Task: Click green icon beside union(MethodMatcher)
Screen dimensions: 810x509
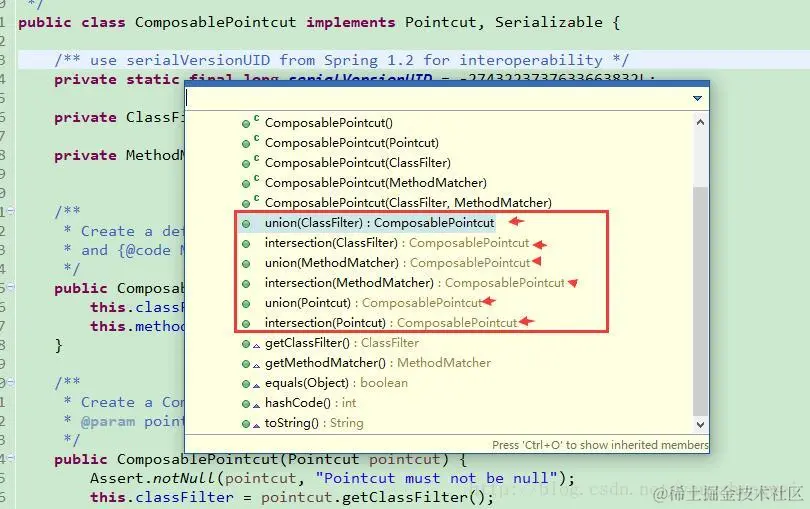Action: (x=246, y=264)
